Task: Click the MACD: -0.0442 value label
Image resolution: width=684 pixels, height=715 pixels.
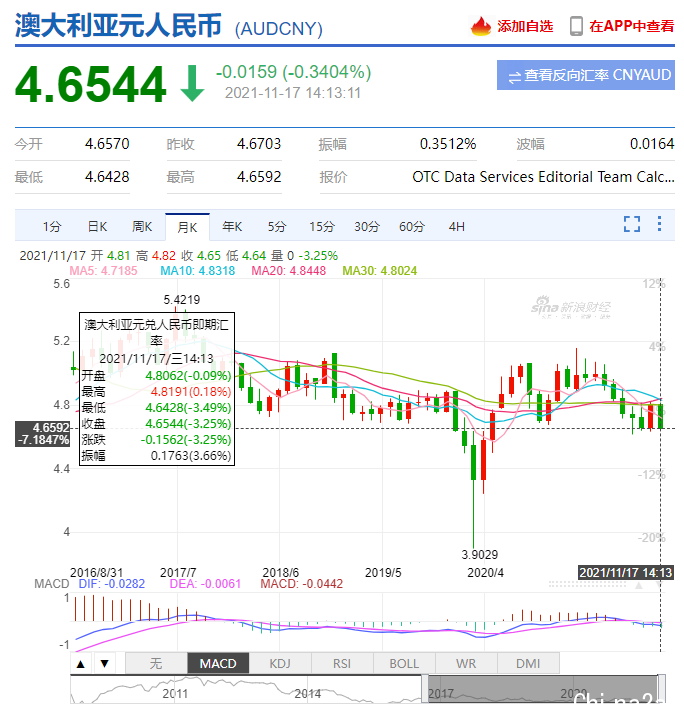Action: 301,584
